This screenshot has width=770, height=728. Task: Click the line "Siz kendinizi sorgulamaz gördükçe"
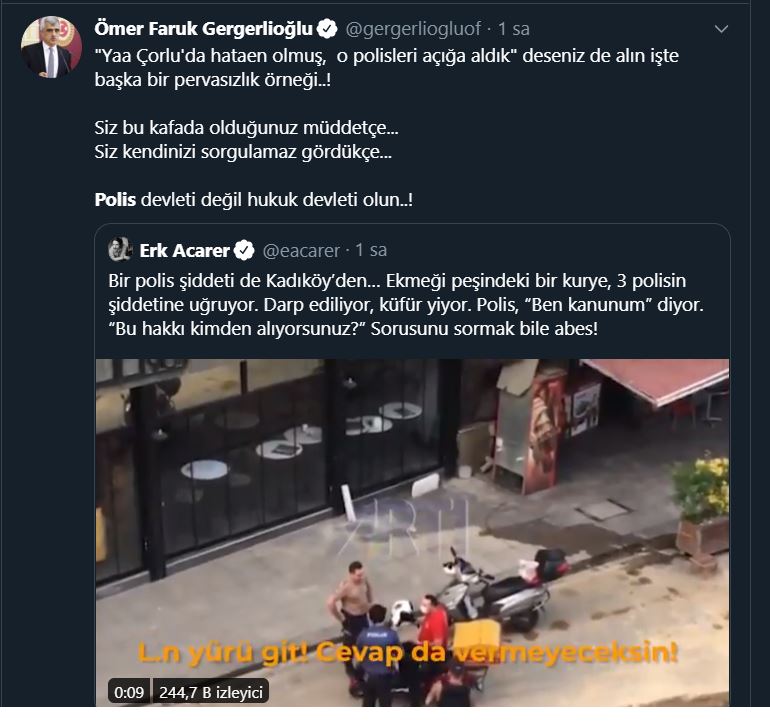(242, 153)
